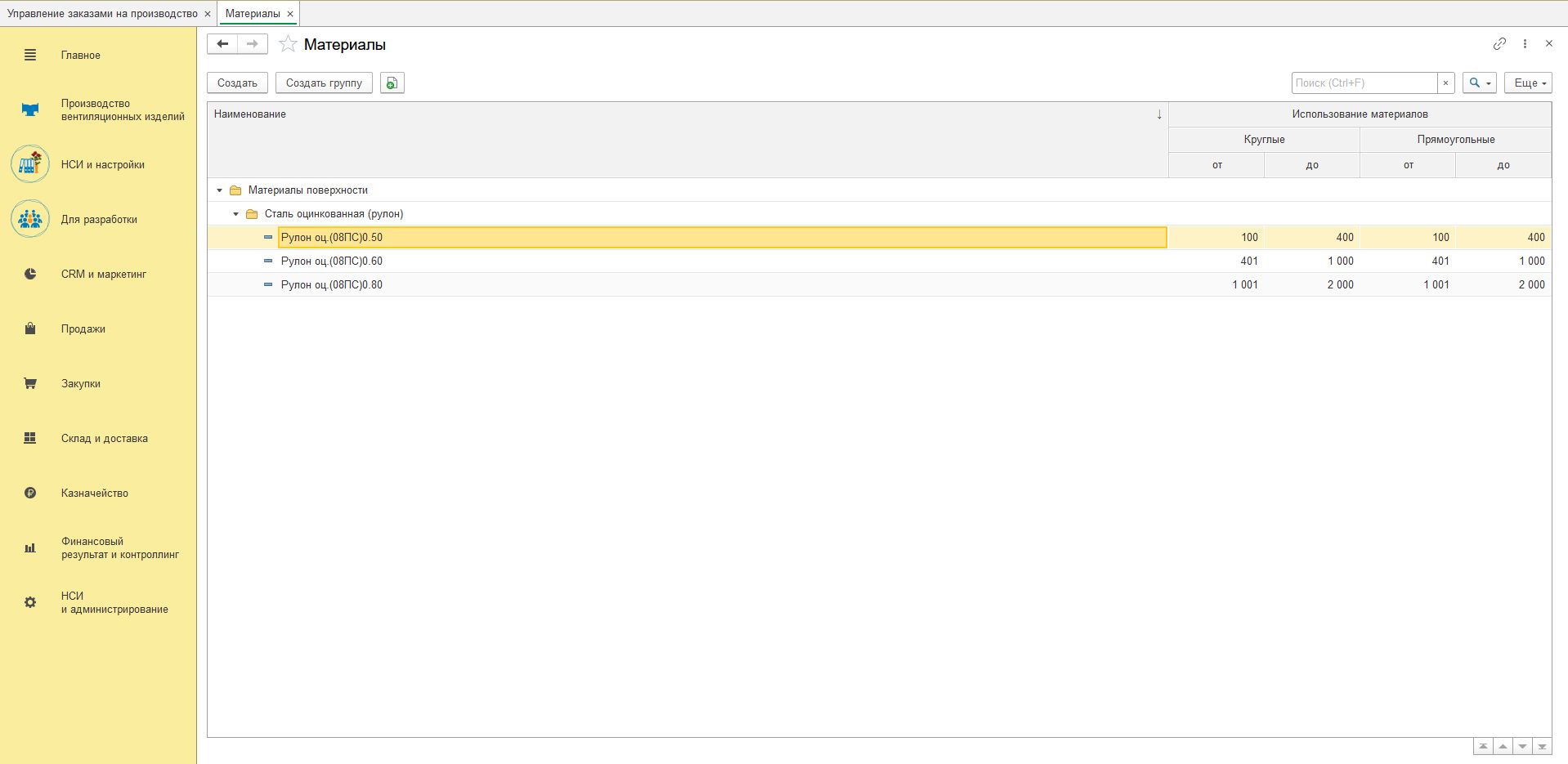1568x764 pixels.
Task: Open the Закупки shopping cart icon
Action: tap(30, 383)
